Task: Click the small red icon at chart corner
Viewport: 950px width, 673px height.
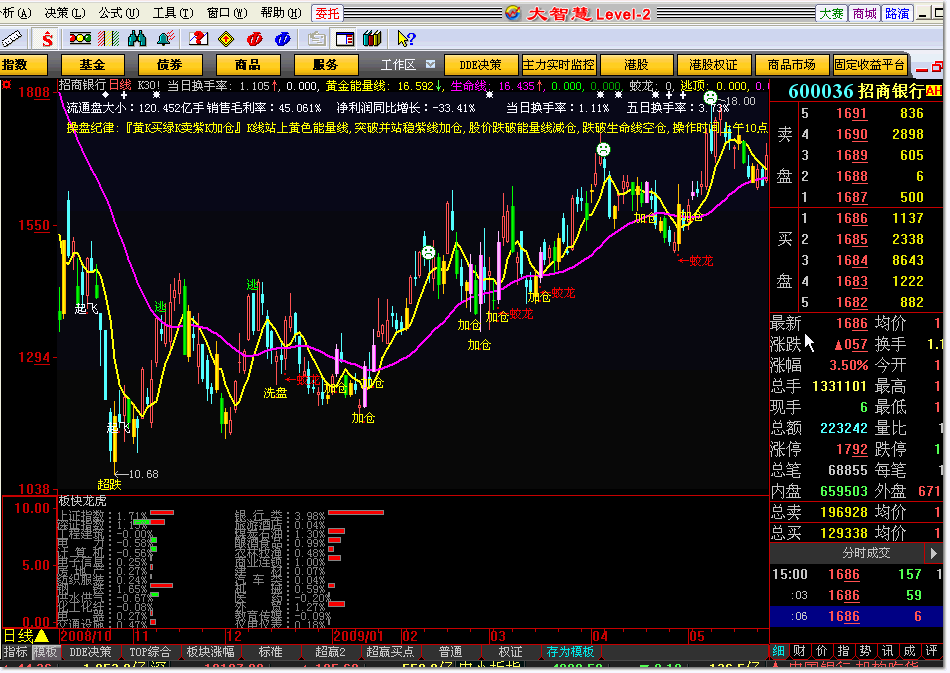Action: tap(7, 85)
